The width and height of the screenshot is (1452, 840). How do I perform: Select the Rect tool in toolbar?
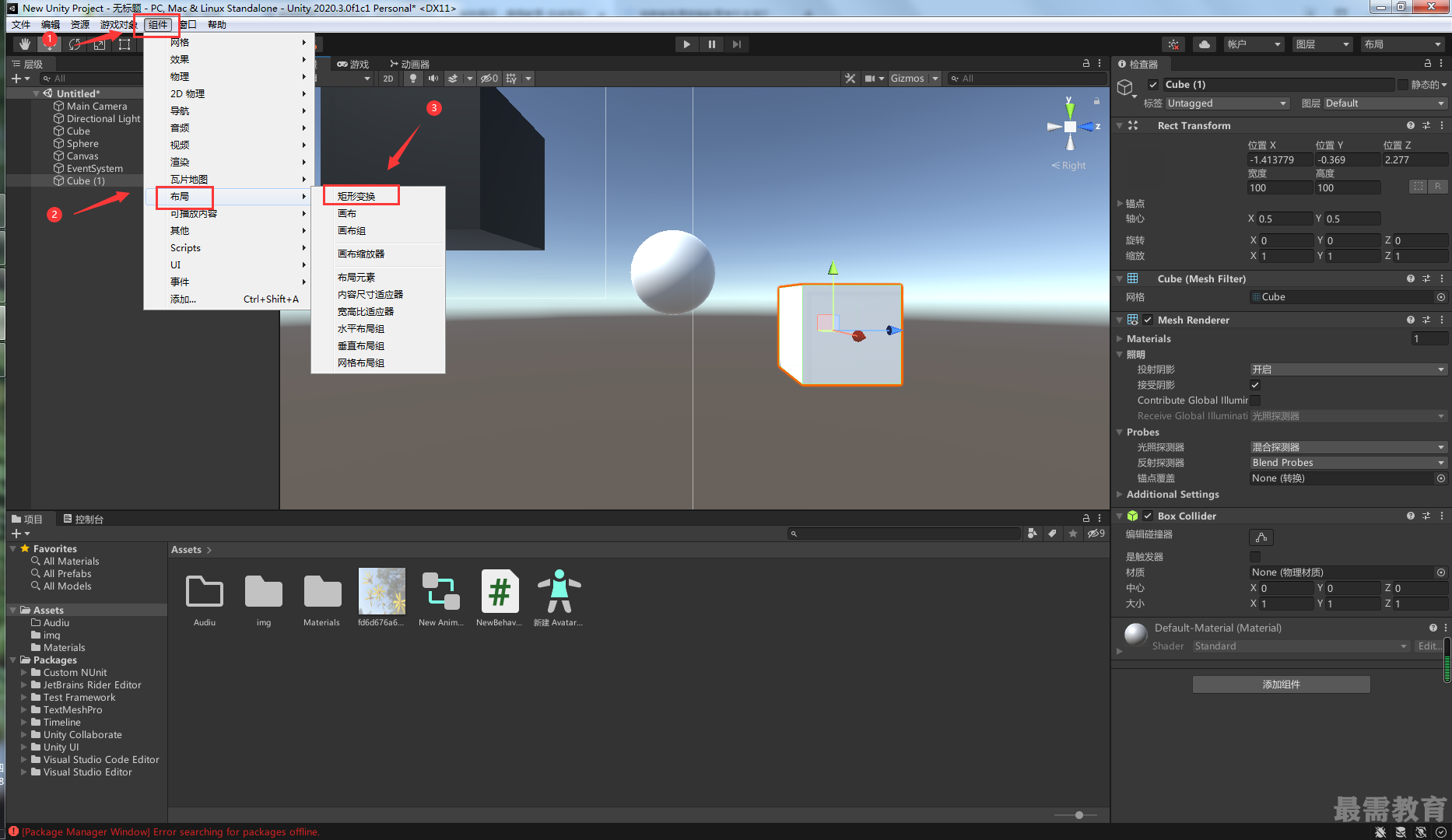click(125, 44)
